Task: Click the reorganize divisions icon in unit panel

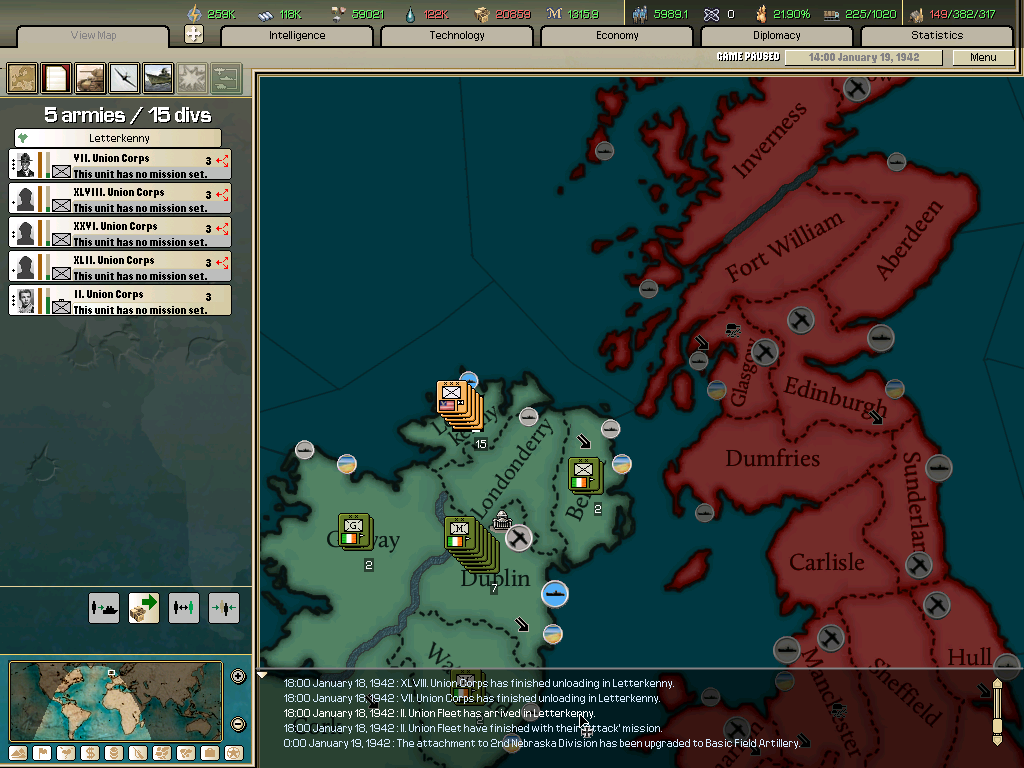Action: pos(184,607)
